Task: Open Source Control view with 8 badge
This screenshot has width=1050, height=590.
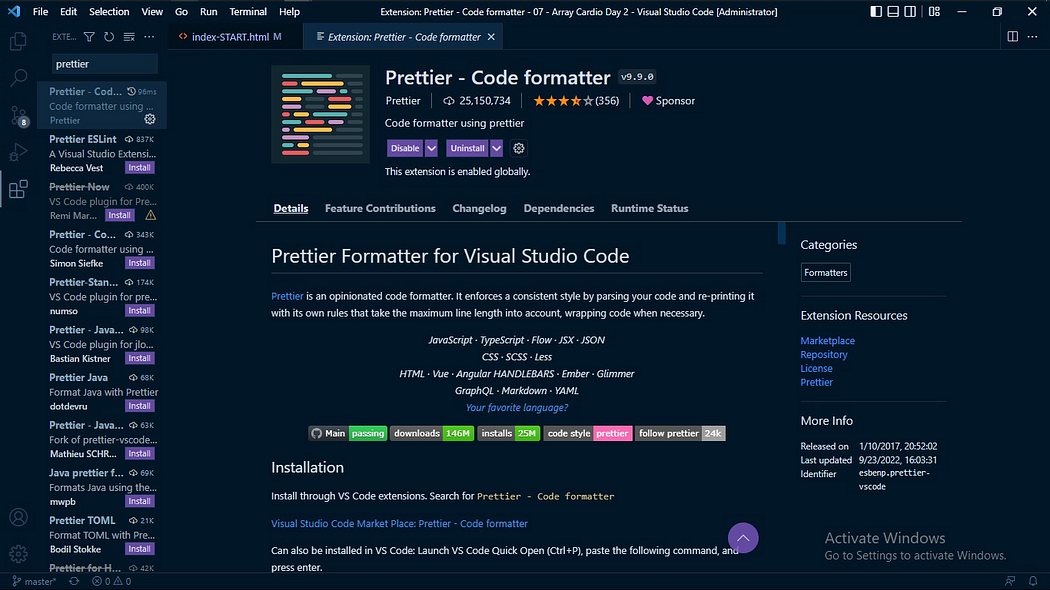Action: pos(18,116)
